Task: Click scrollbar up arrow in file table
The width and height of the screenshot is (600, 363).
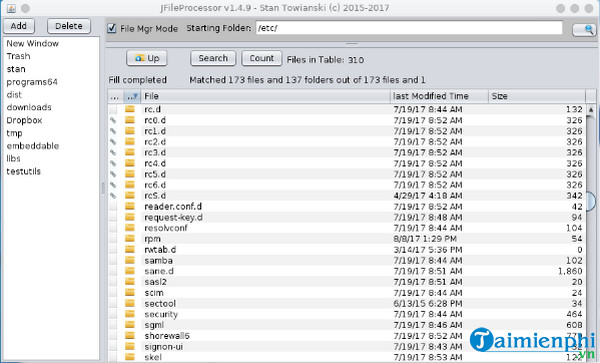Action: point(591,109)
